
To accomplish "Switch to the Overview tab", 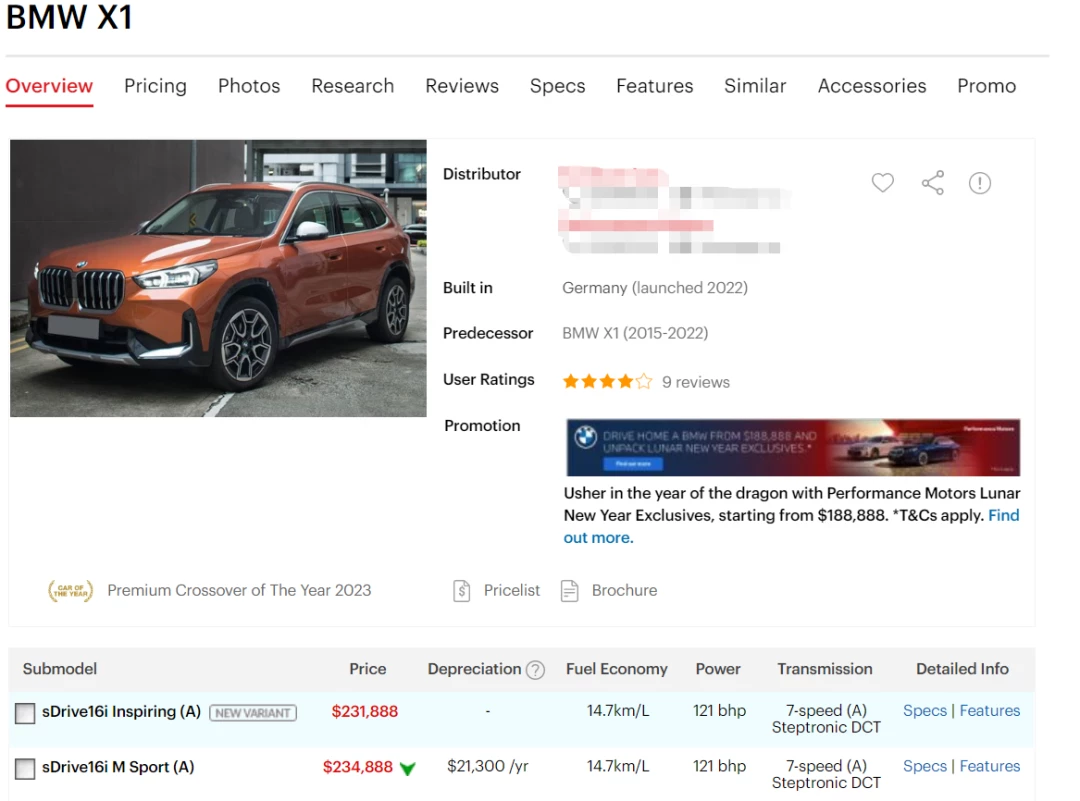I will tap(49, 86).
